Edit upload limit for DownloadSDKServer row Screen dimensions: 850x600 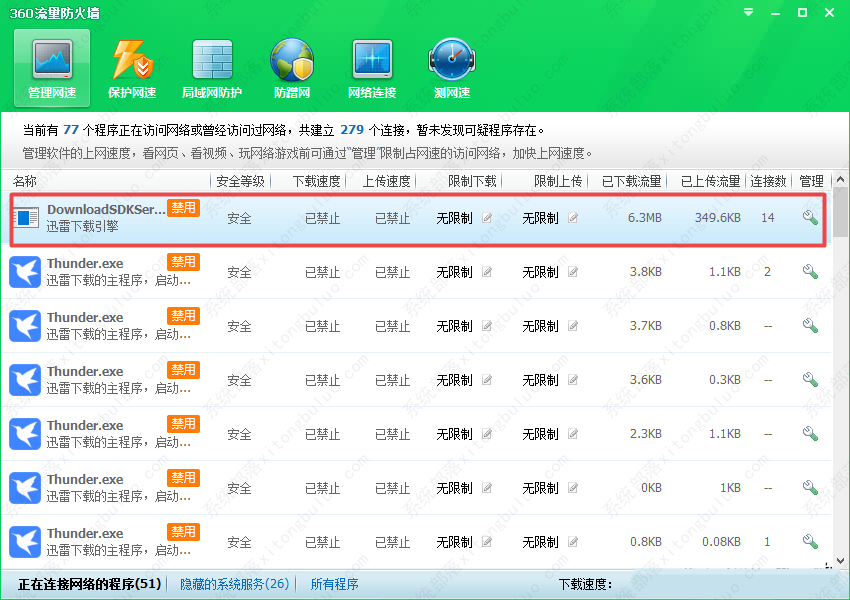coord(572,218)
